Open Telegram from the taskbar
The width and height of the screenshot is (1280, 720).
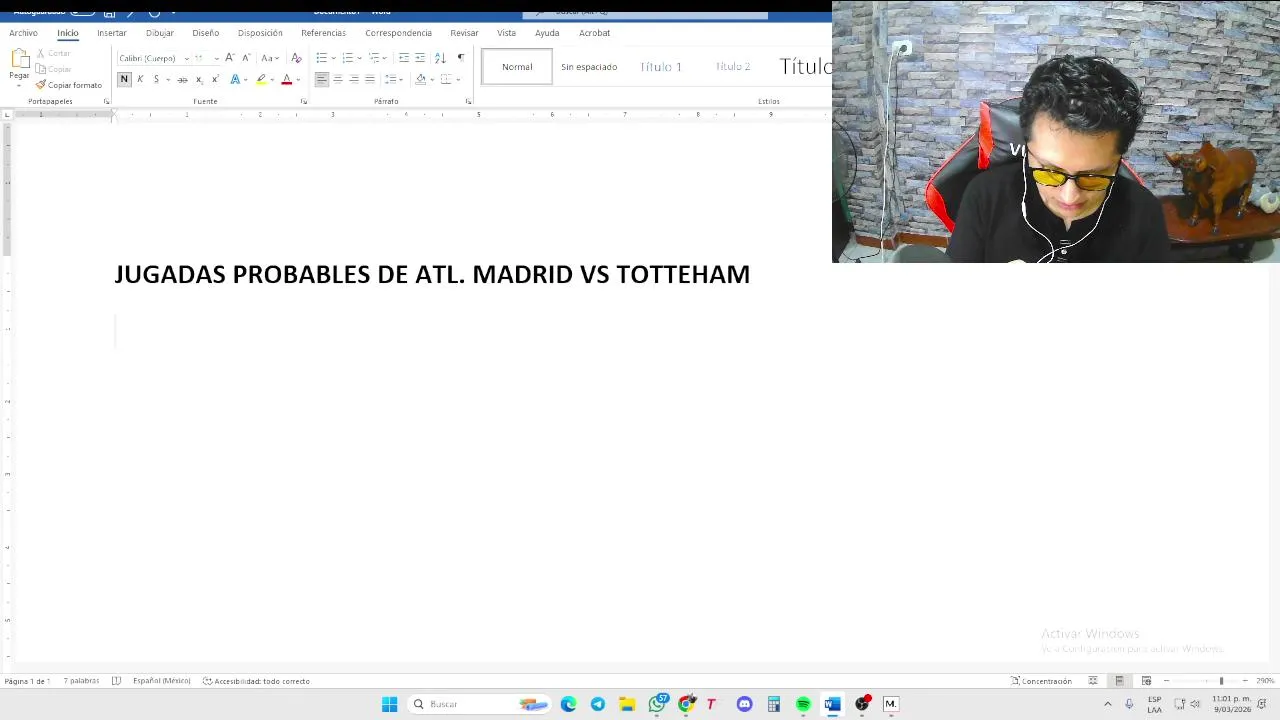[598, 704]
